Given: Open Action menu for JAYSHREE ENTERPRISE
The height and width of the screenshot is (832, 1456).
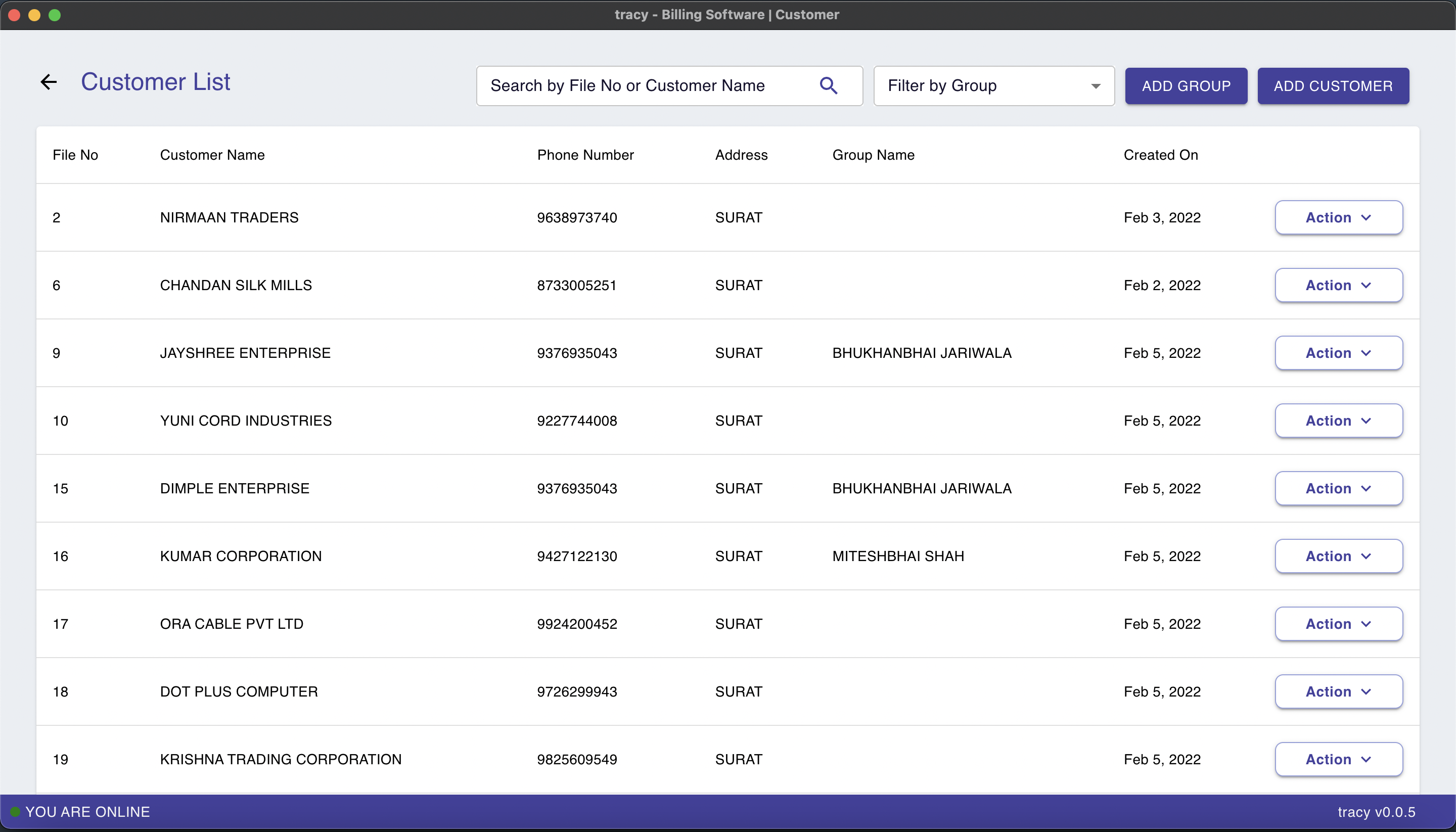Looking at the screenshot, I should (x=1338, y=353).
